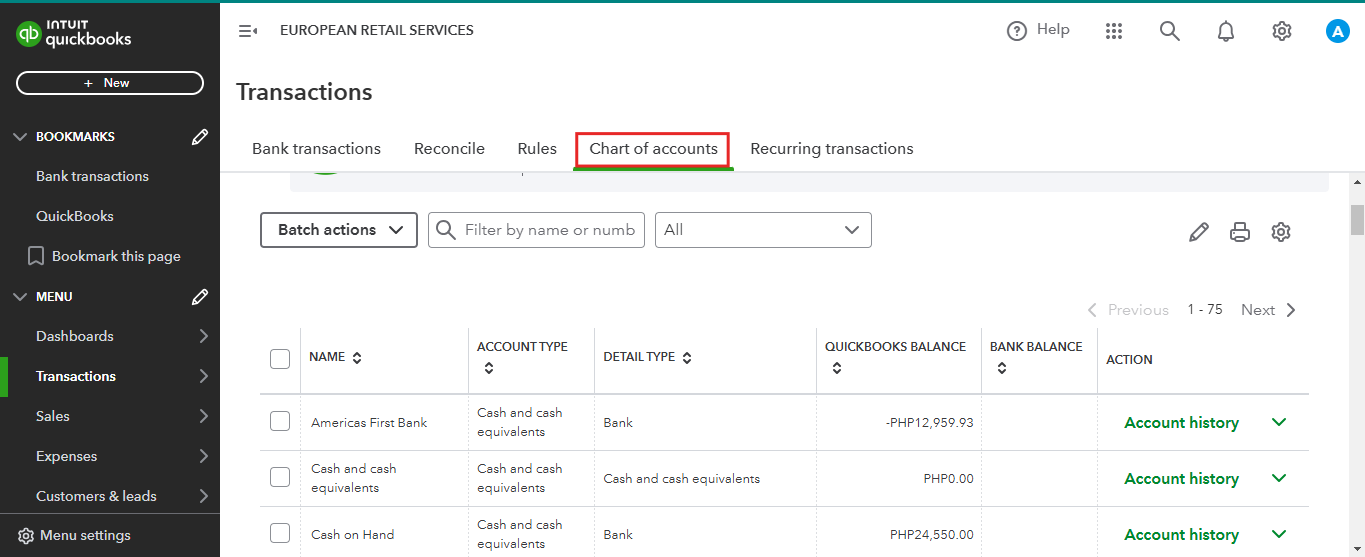The height and width of the screenshot is (557, 1365).
Task: Switch to the Reconcile tab
Action: (x=449, y=149)
